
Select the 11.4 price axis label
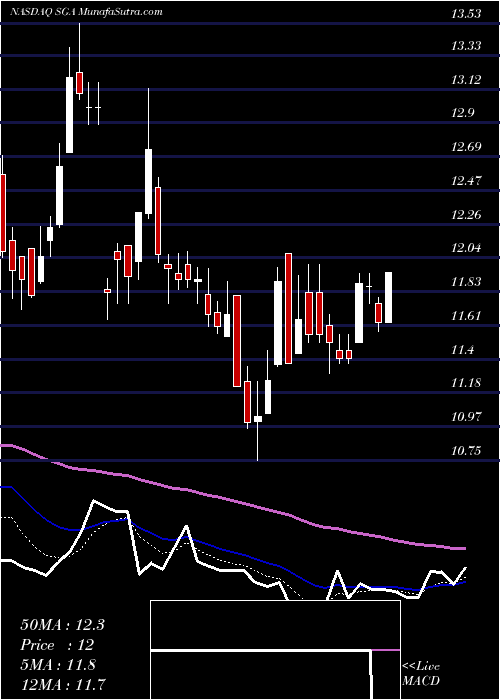point(464,350)
